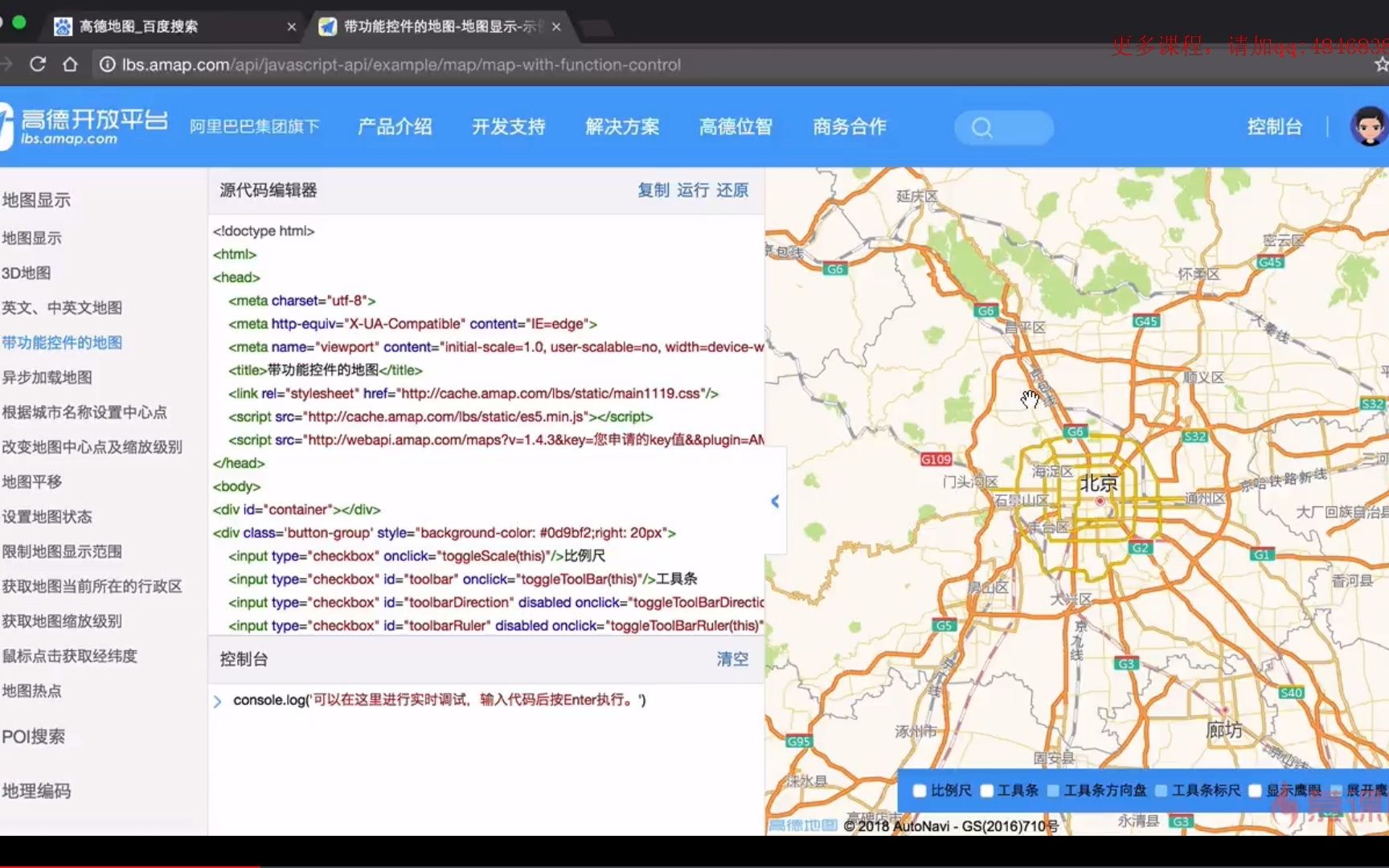Viewport: 1389px width, 868px height.
Task: Open the 3D地图 sidebar item
Action: point(26,272)
